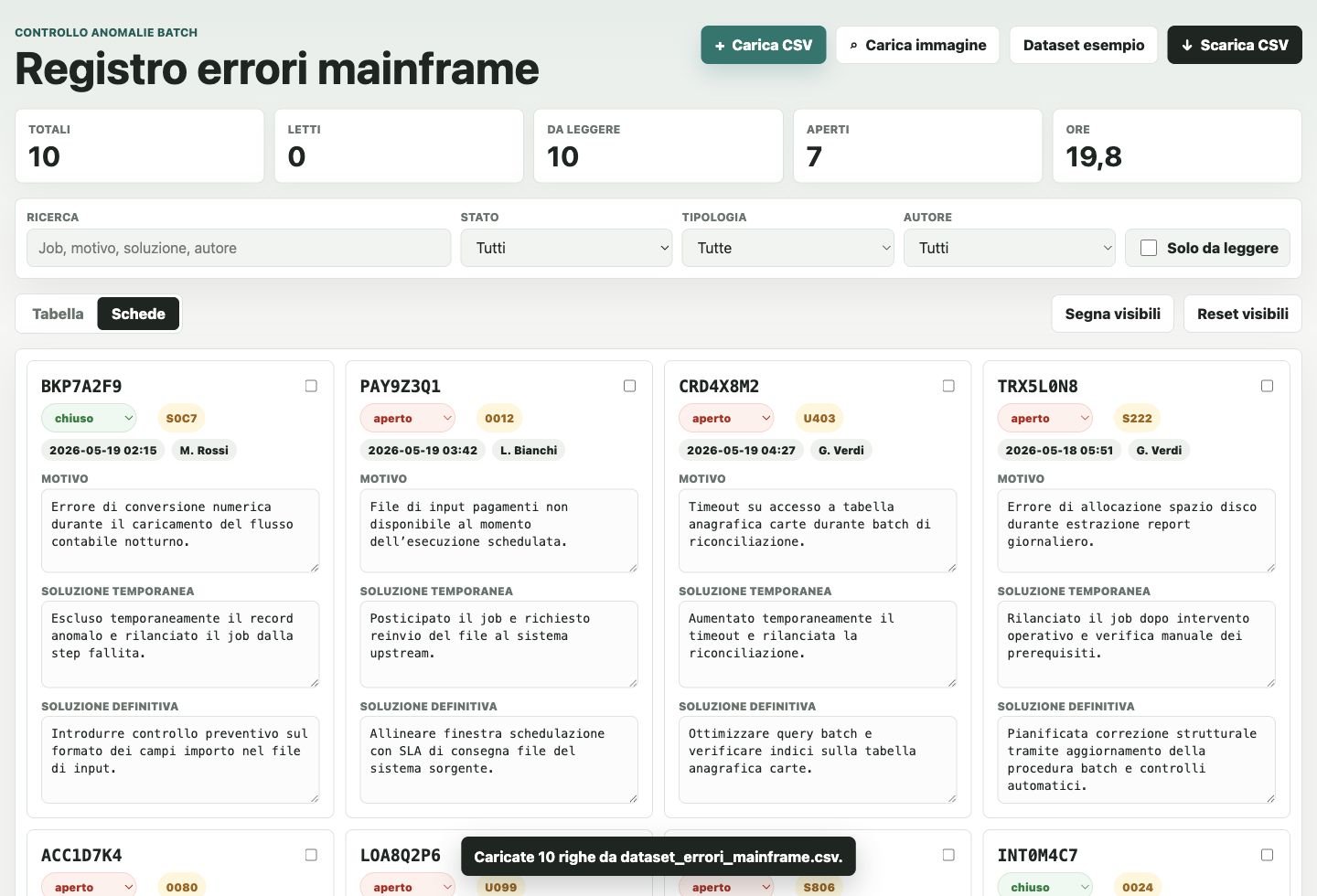Edit the Motivo text of BKP7A2F9
This screenshot has height=896, width=1317.
pyautogui.click(x=180, y=531)
